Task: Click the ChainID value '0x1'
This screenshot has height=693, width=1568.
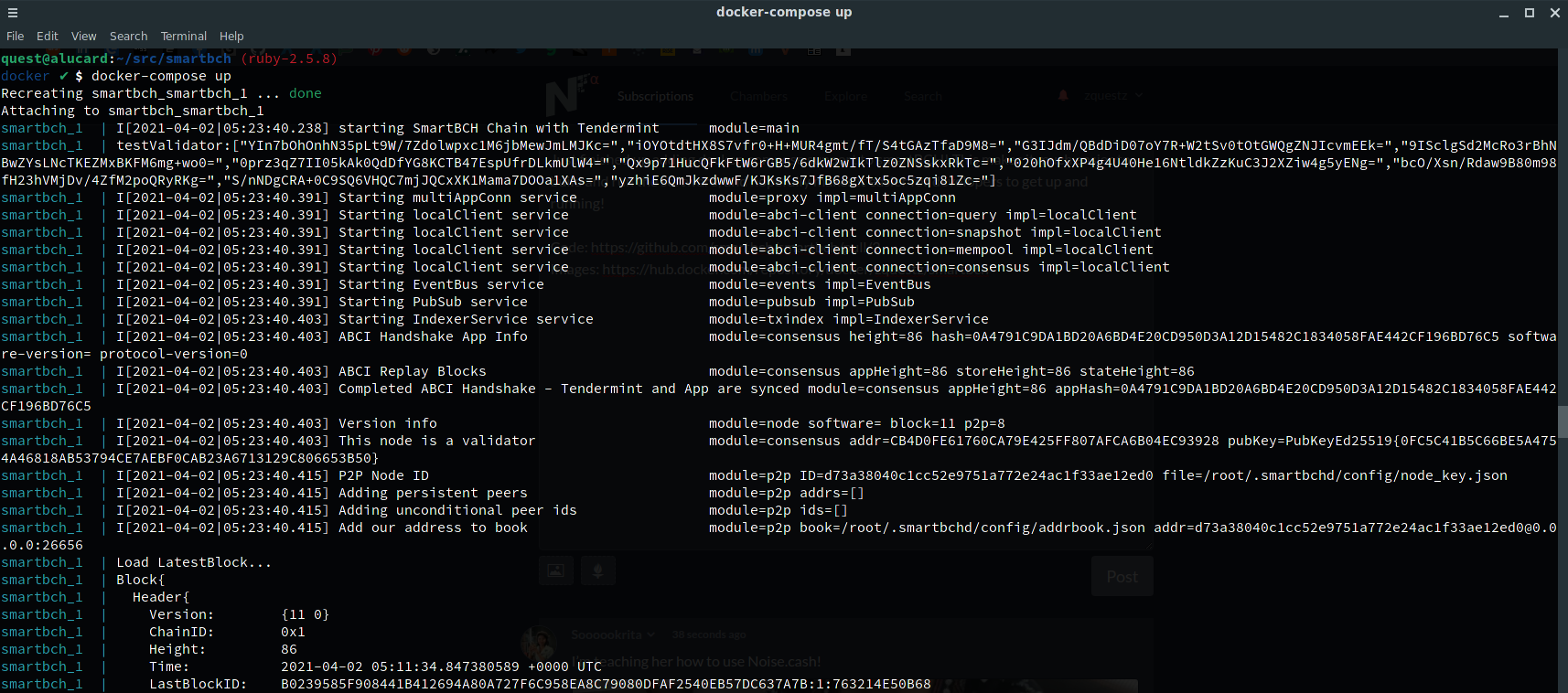Action: (293, 632)
